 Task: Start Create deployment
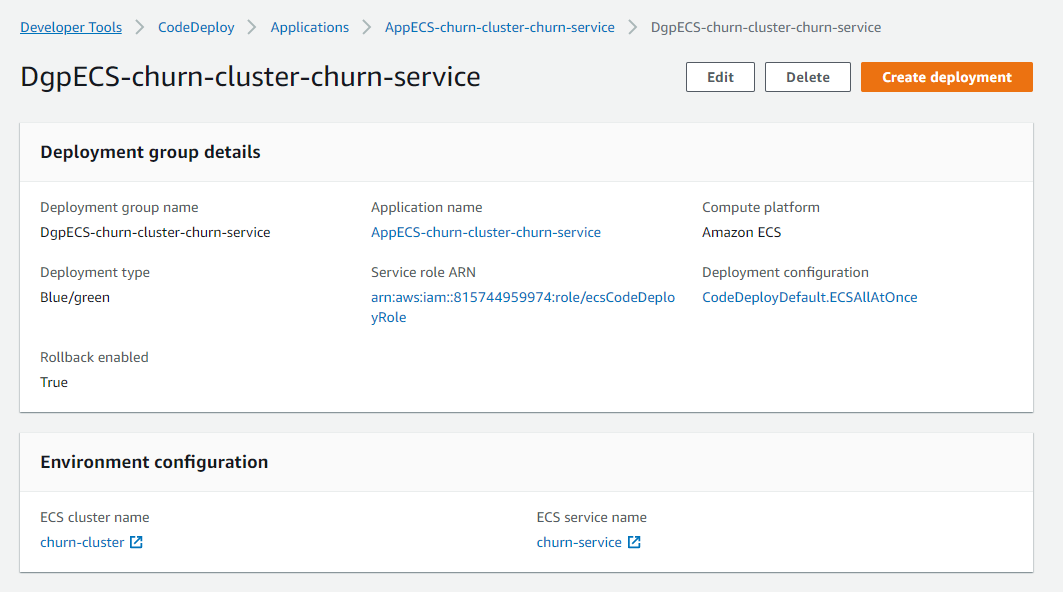946,77
